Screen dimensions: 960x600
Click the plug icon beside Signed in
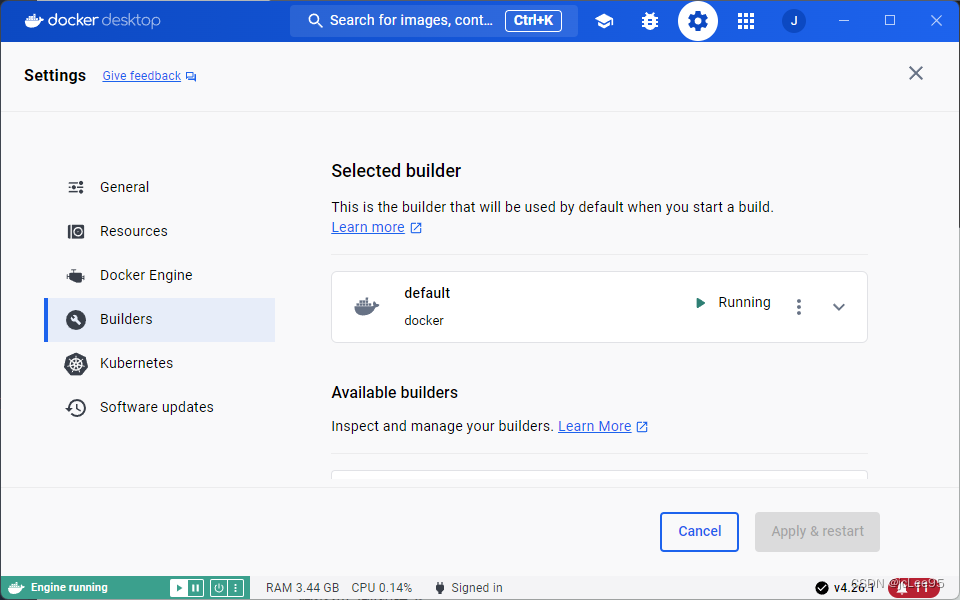coord(440,588)
